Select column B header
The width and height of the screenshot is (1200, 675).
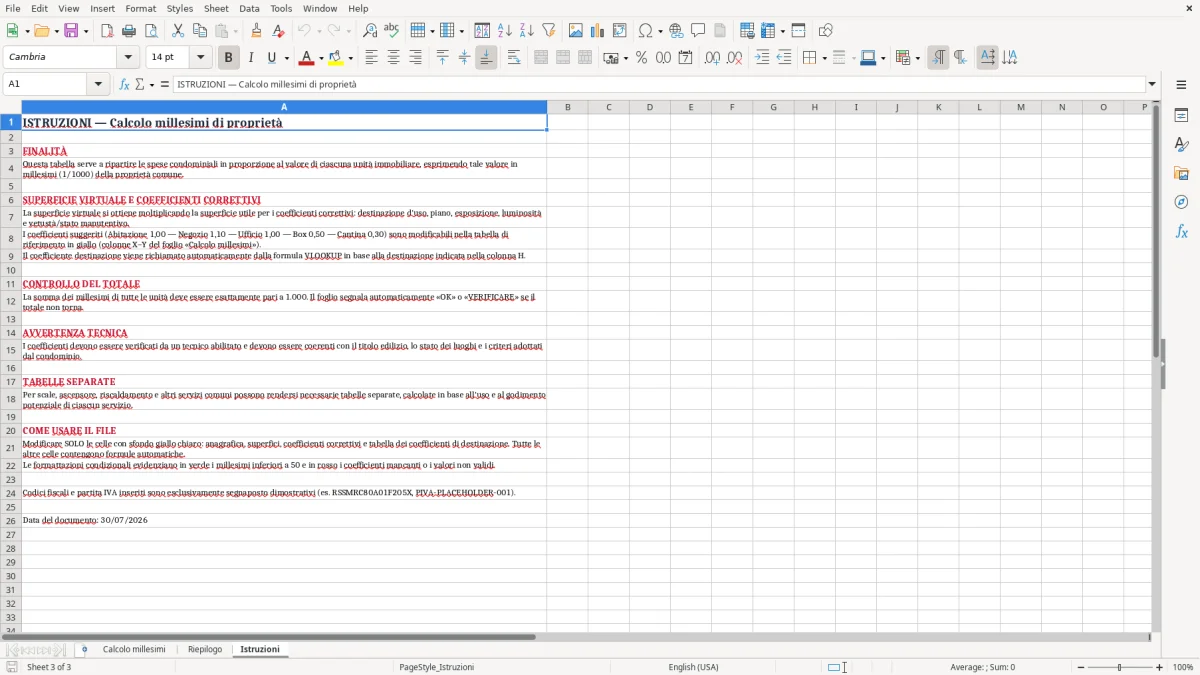pos(567,107)
